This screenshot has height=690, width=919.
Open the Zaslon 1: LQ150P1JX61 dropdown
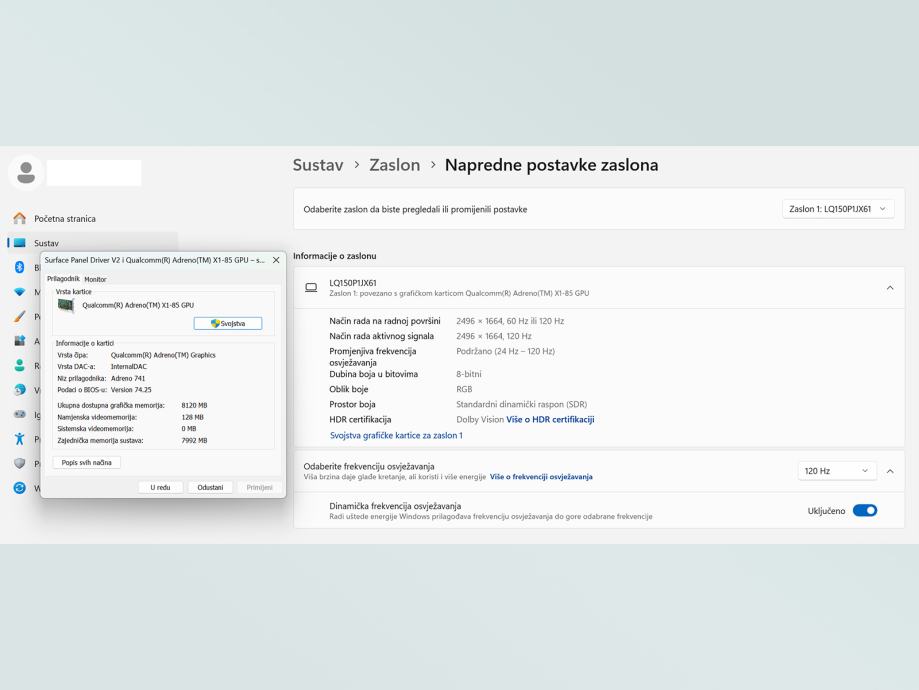pos(837,209)
